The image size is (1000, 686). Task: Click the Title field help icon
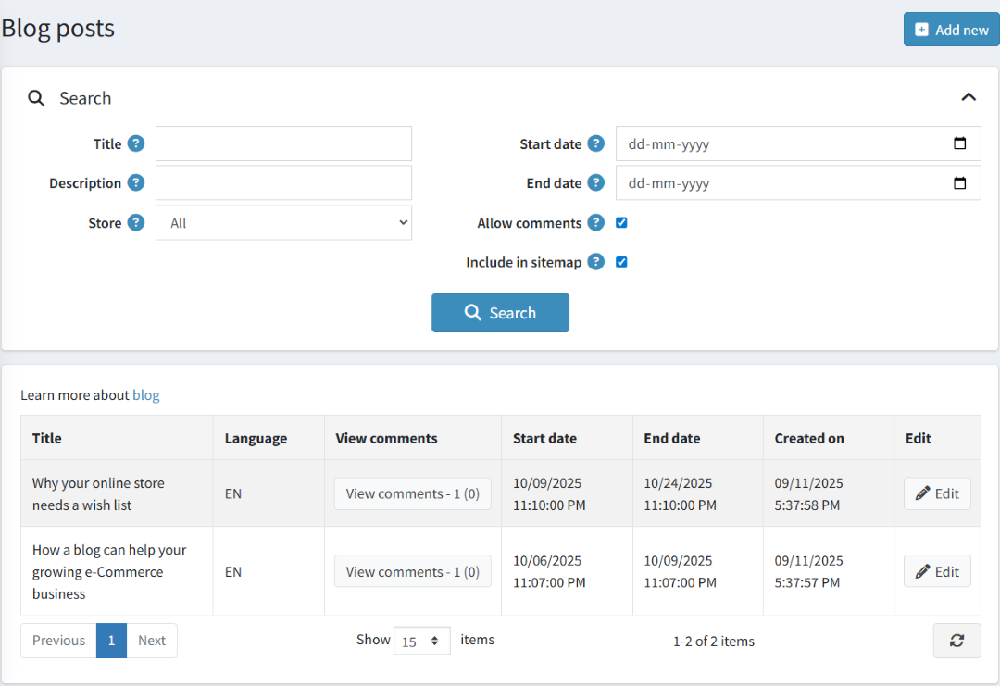coord(136,144)
